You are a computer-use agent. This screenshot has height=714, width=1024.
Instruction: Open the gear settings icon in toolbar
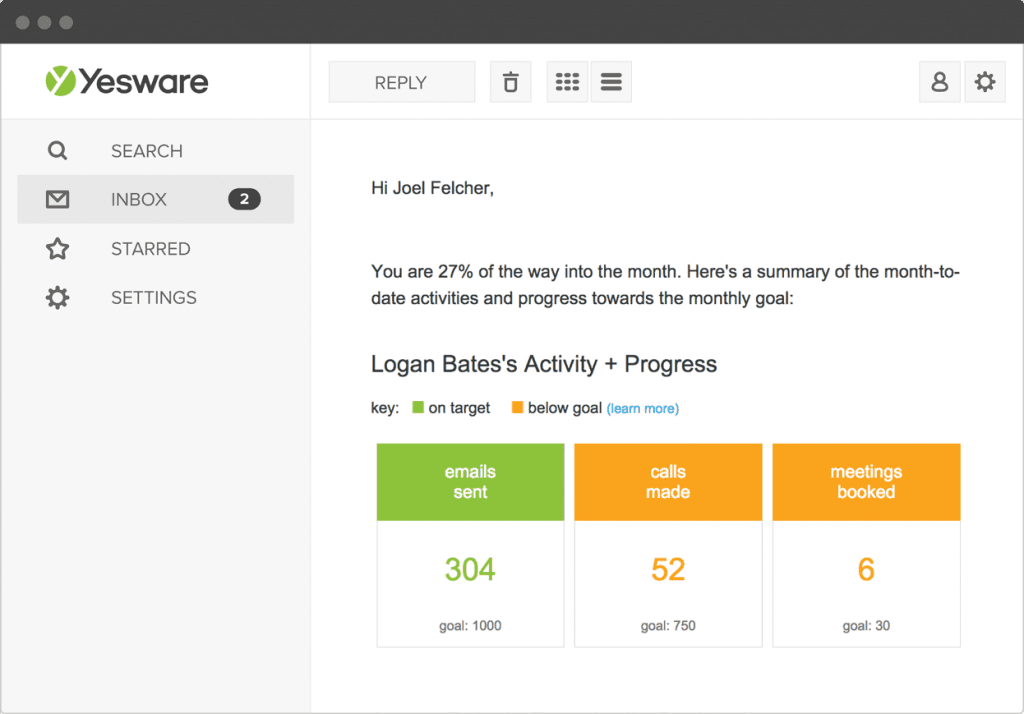coord(985,83)
